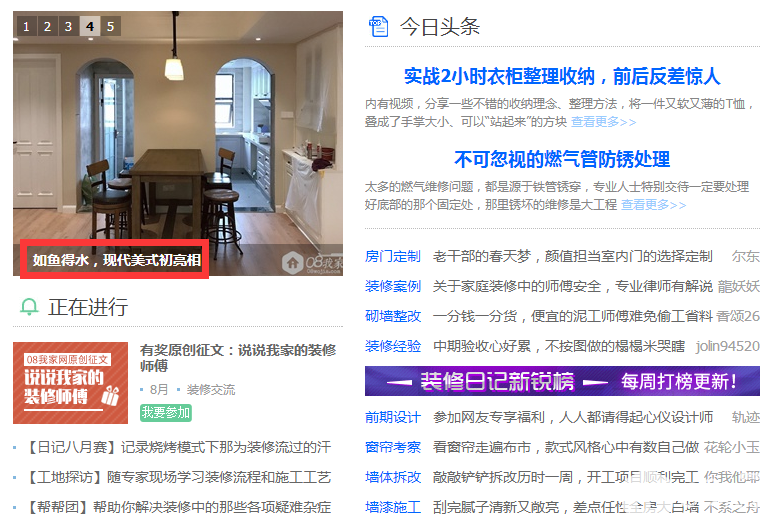Viewport: 777px width, 529px height.
Task: Switch carousel to slide 2
Action: (48, 26)
